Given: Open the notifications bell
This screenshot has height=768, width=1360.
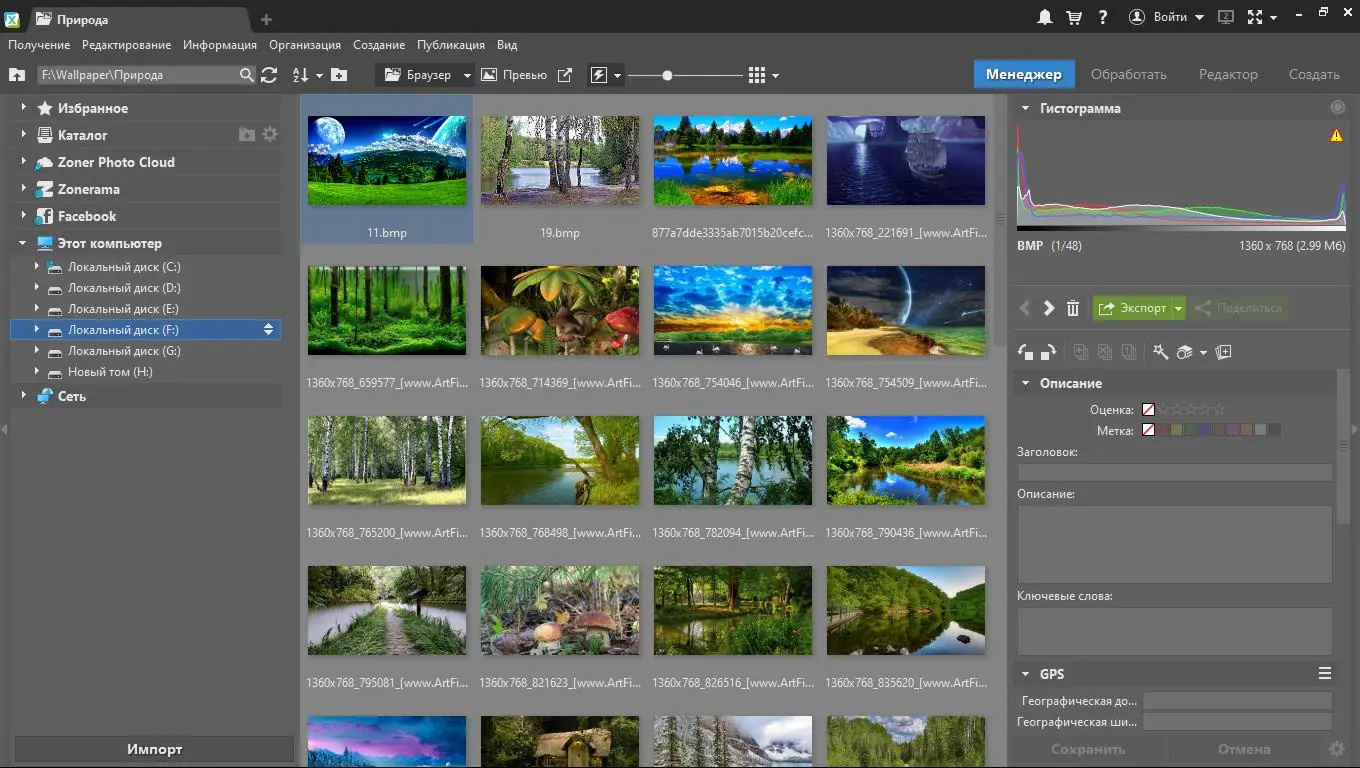Looking at the screenshot, I should (1045, 17).
